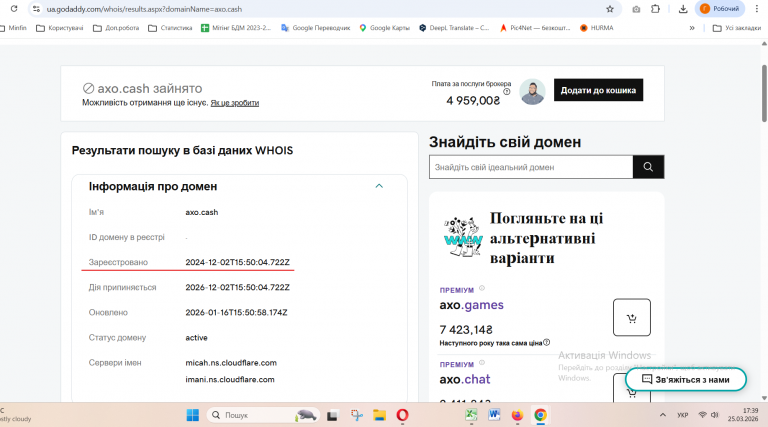Click the taskbar Пошук search box
Screen dimensions: 768x427
click(264, 415)
